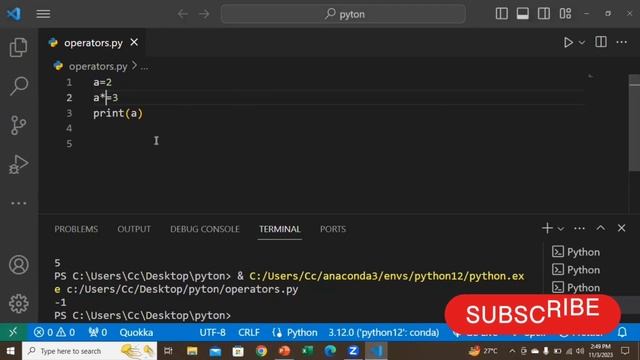The width and height of the screenshot is (640, 360).
Task: Open errors and warnings status item
Action: (54, 332)
